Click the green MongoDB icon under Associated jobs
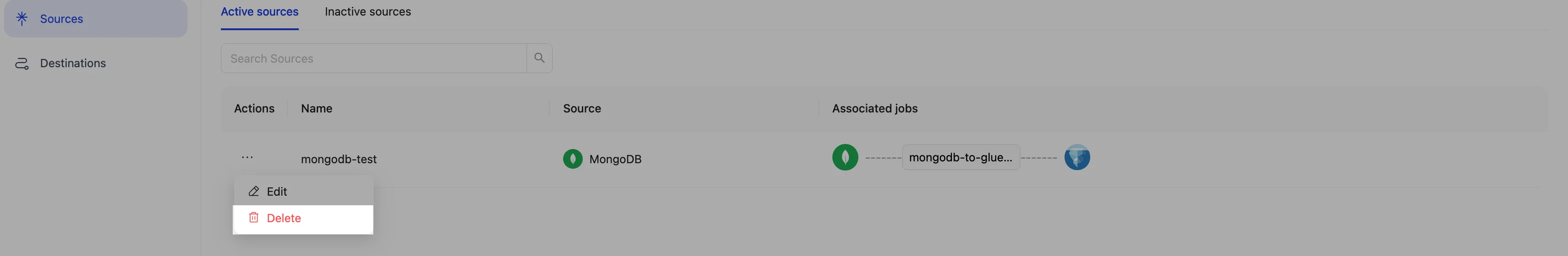Screen dimensions: 1568x256 coord(845,157)
